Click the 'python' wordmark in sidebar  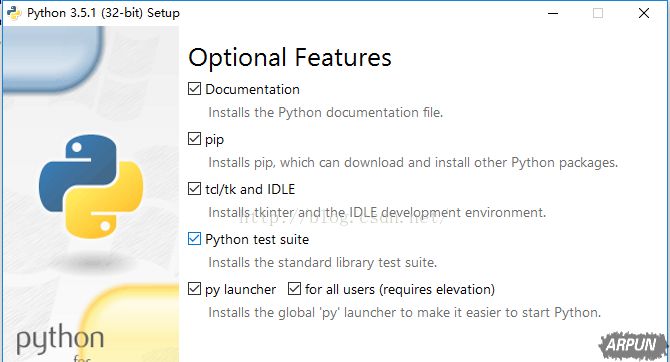click(x=60, y=339)
